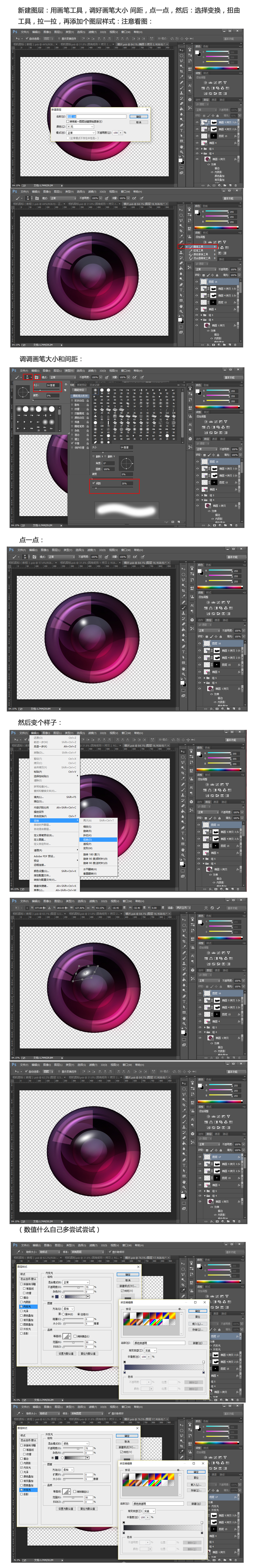Open the highlighted 变换 item in the Edit menu

coord(55,820)
